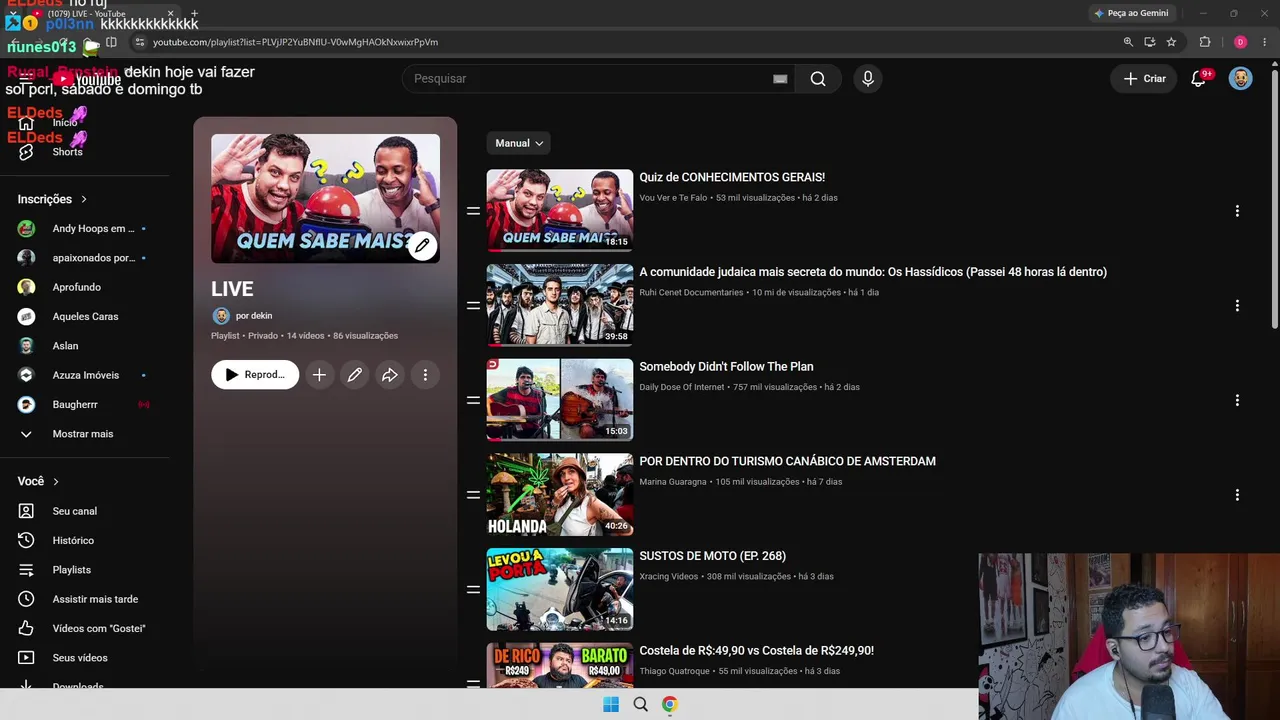Image resolution: width=1280 pixels, height=720 pixels.
Task: Open the Chrome profile avatar 'D'
Action: [1240, 42]
